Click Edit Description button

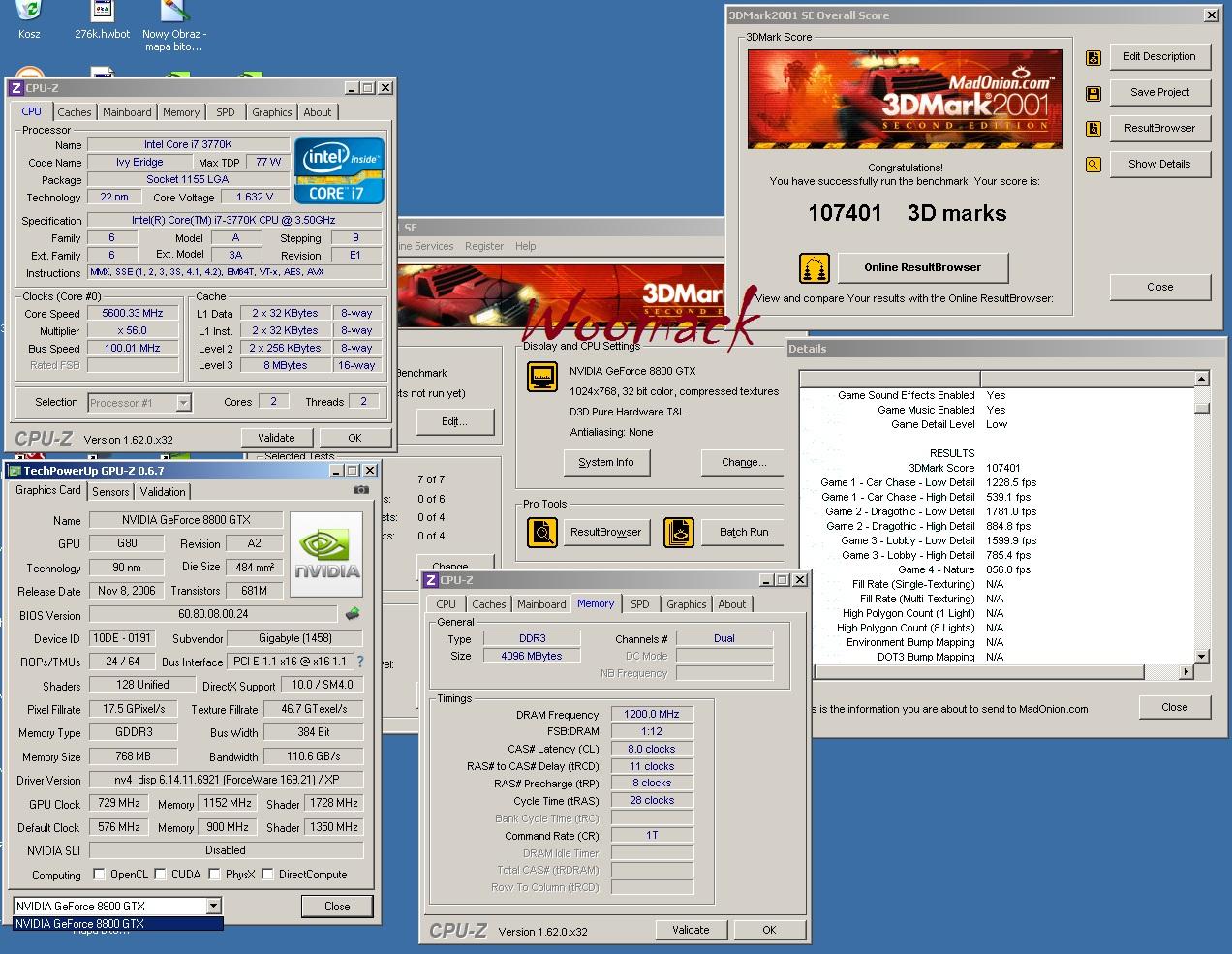coord(1159,57)
